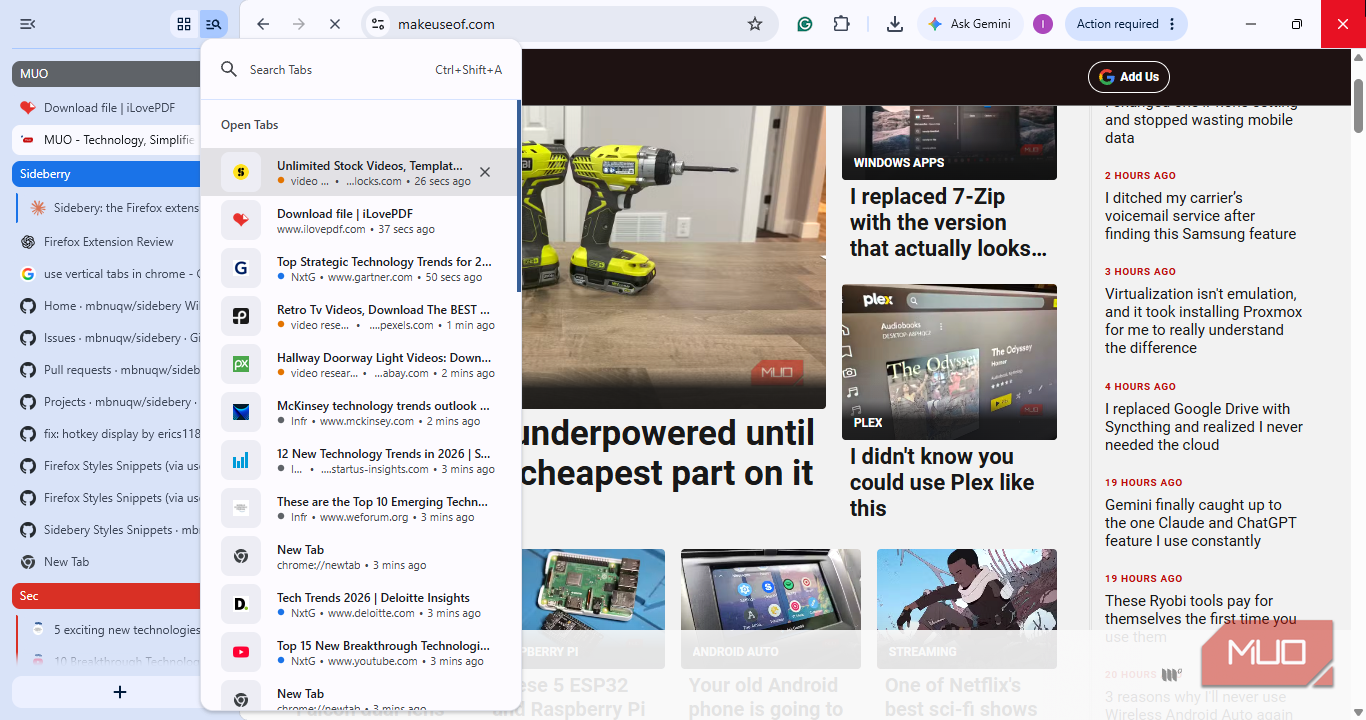This screenshot has width=1366, height=720.
Task: Switch to the Download file | iLovePDF sidebar tab
Action: [106, 108]
